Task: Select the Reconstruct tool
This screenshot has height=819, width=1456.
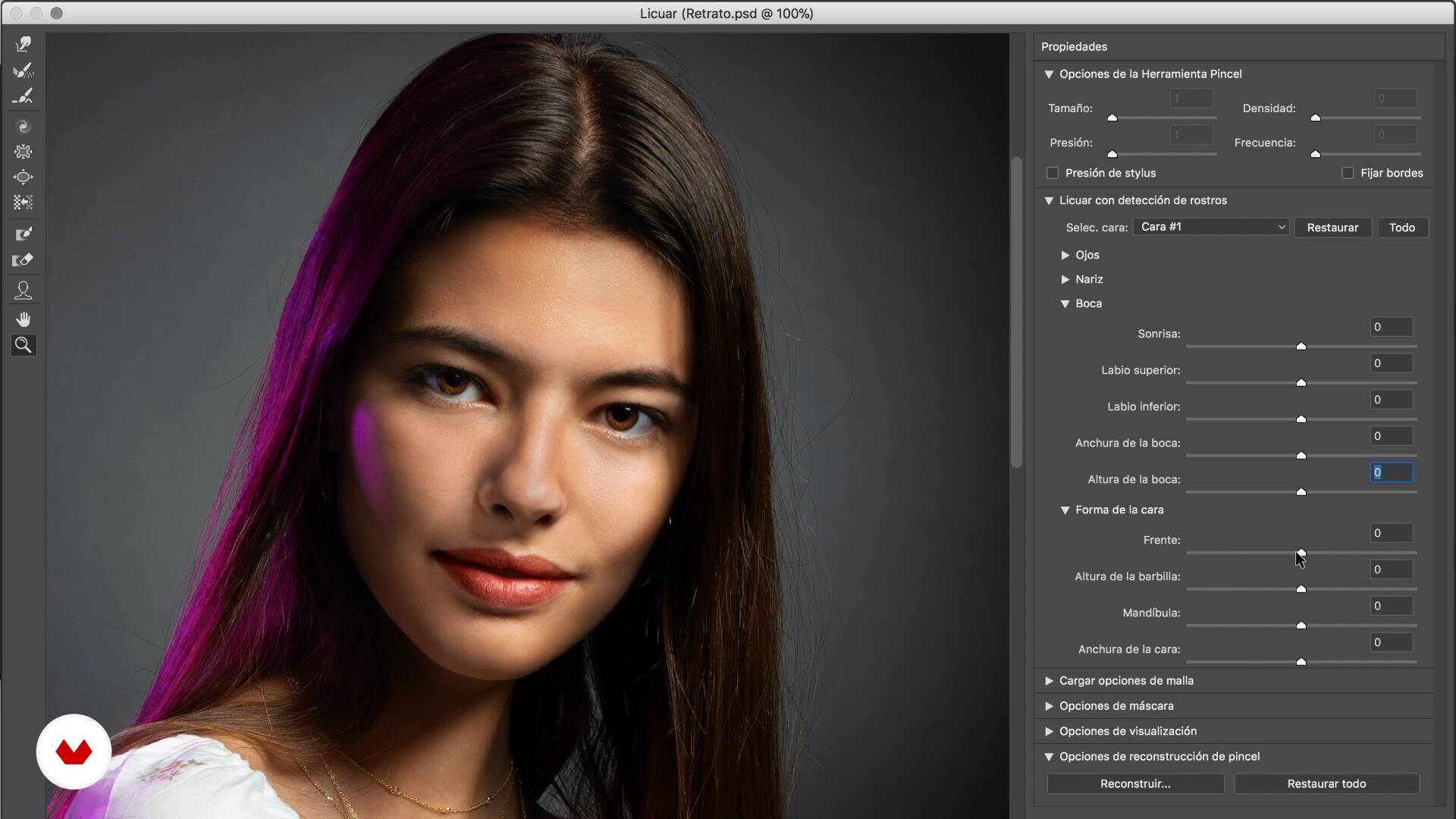Action: point(24,71)
